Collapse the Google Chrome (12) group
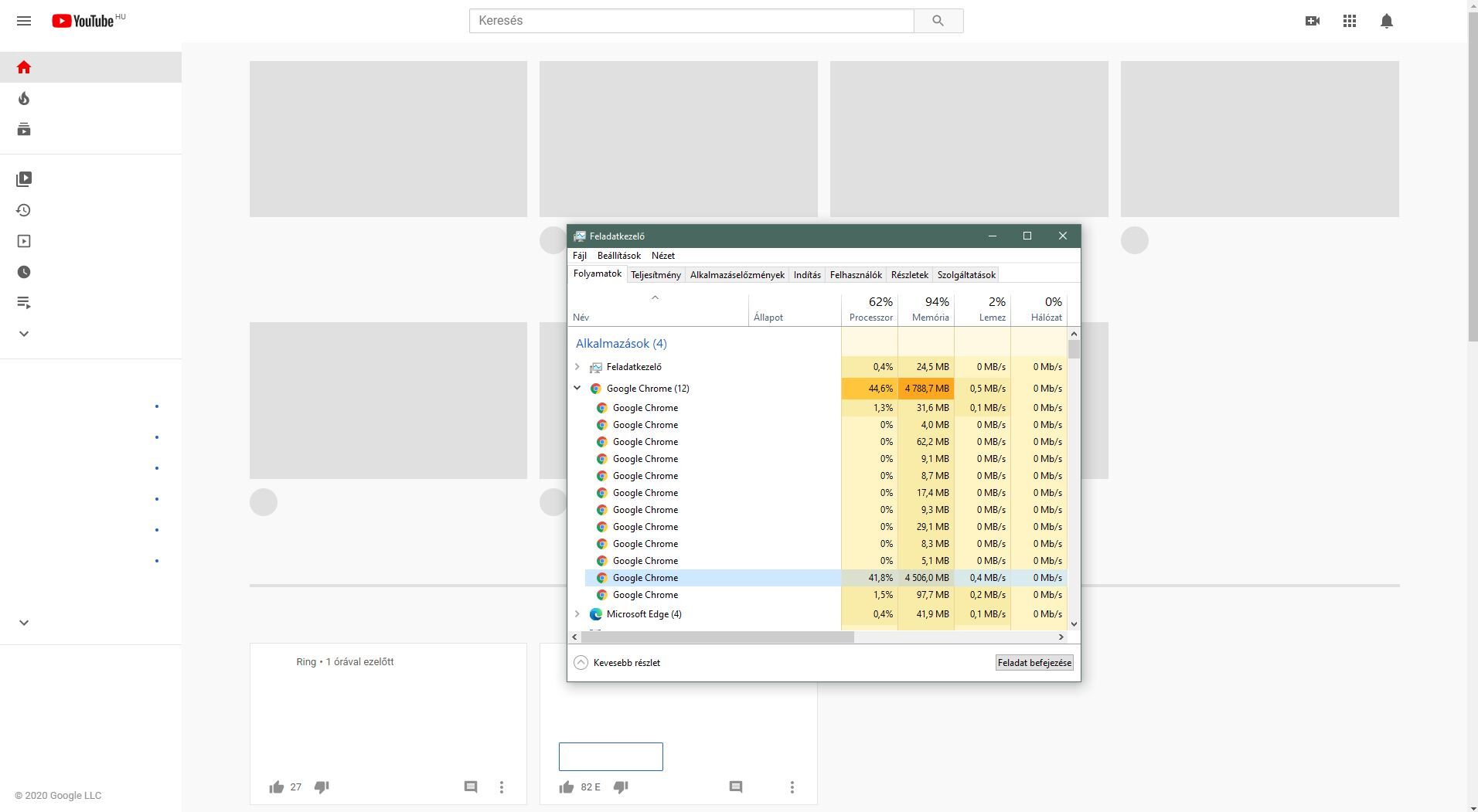 (x=577, y=389)
